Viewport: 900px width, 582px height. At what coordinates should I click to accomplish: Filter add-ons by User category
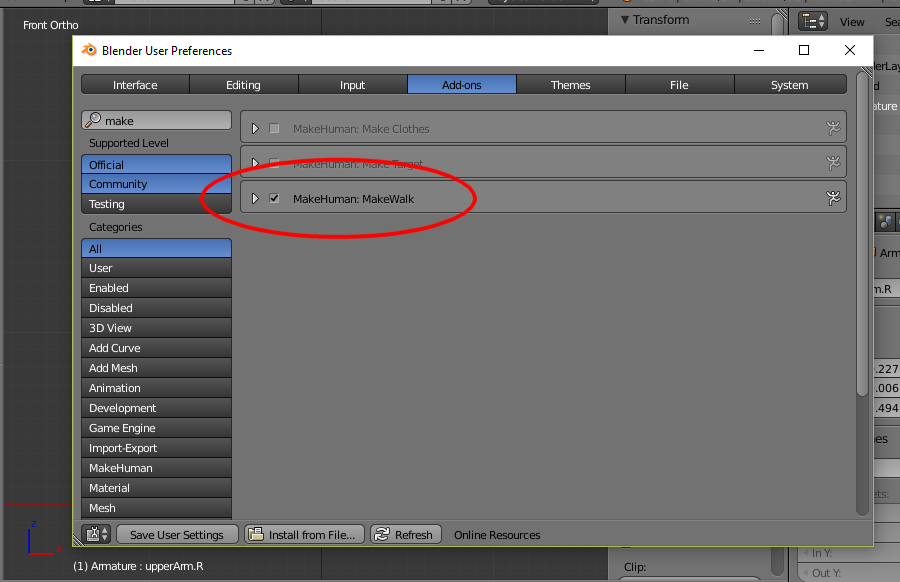[156, 268]
